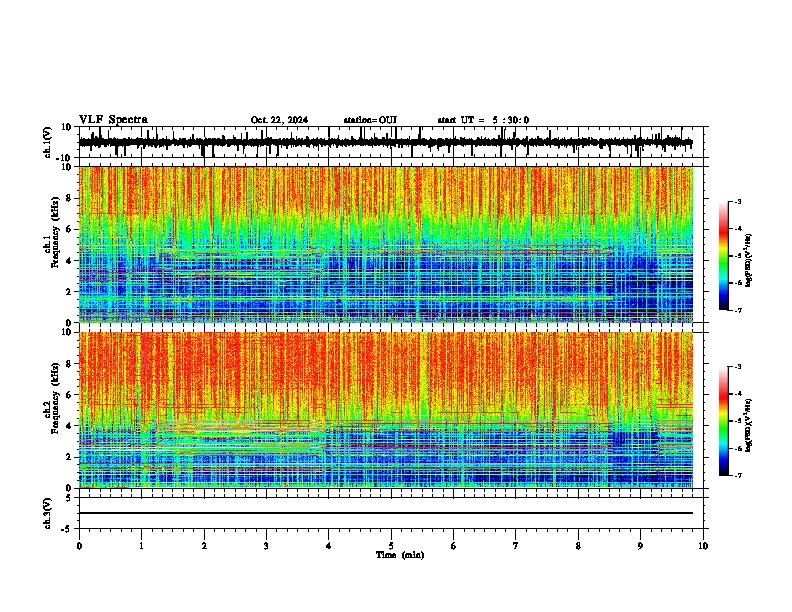792x612 pixels.
Task: Click time axis tick label "5"
Action: 391,546
